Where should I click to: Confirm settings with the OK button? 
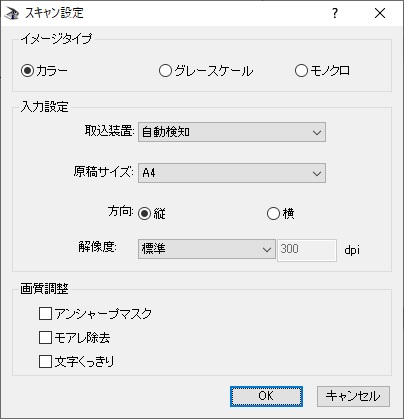(266, 396)
